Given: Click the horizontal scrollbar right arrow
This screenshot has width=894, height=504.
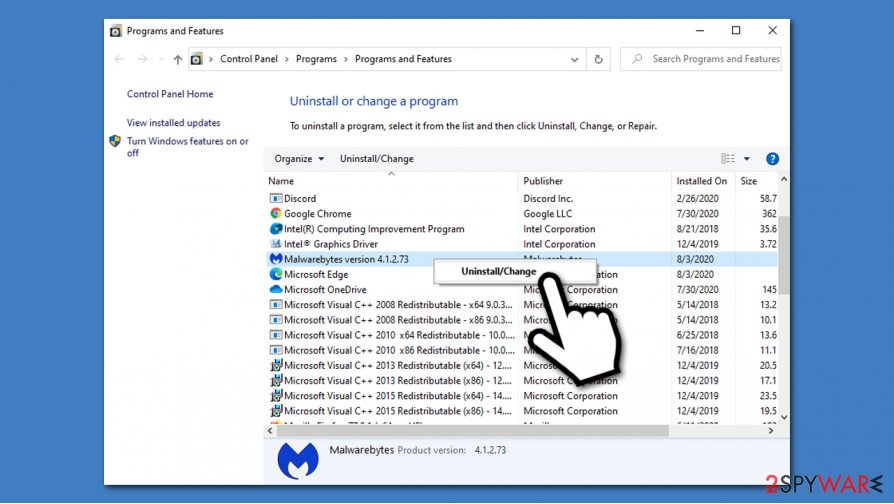Looking at the screenshot, I should [x=771, y=431].
